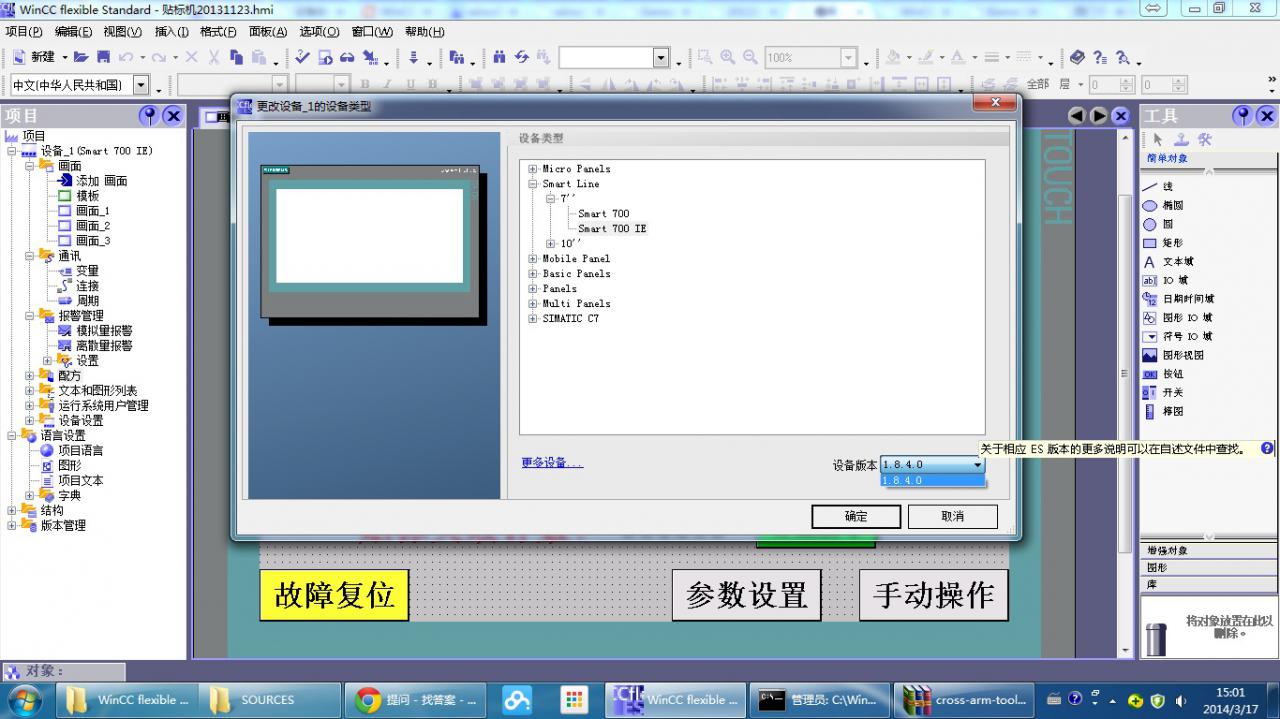Expand the Multi Panels device node
This screenshot has height=719, width=1280.
[533, 304]
